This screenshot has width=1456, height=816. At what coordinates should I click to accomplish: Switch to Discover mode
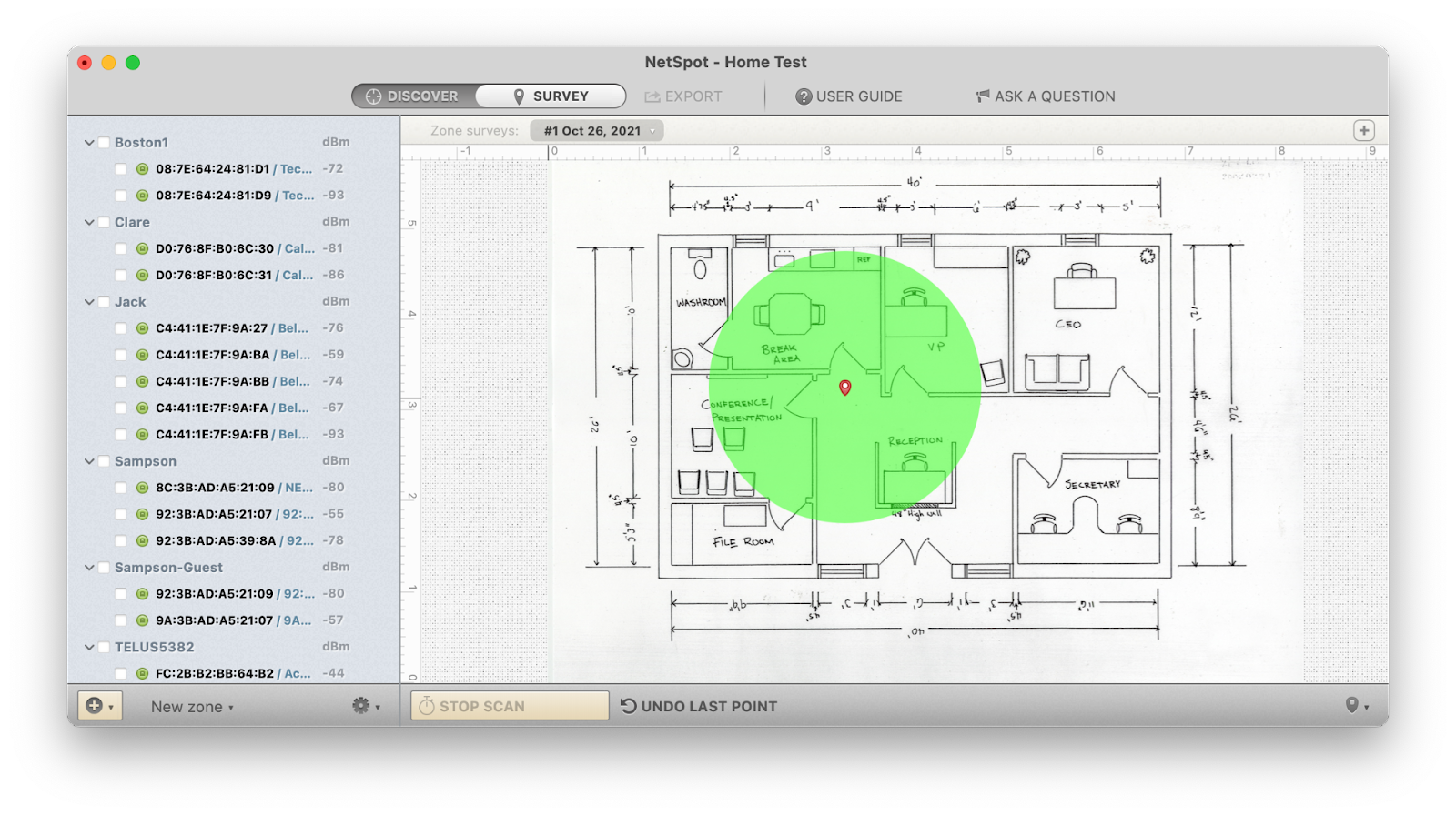tap(414, 96)
